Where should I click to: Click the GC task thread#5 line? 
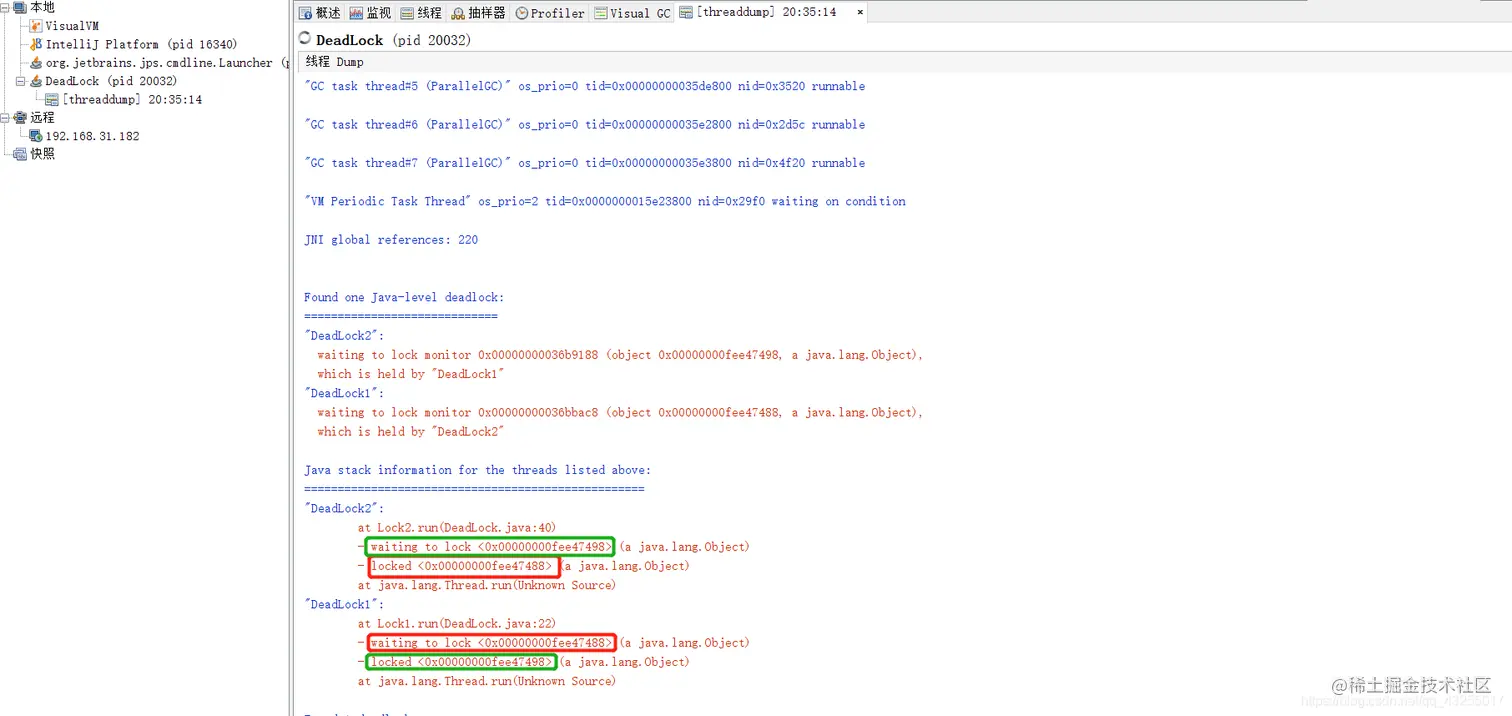click(585, 86)
